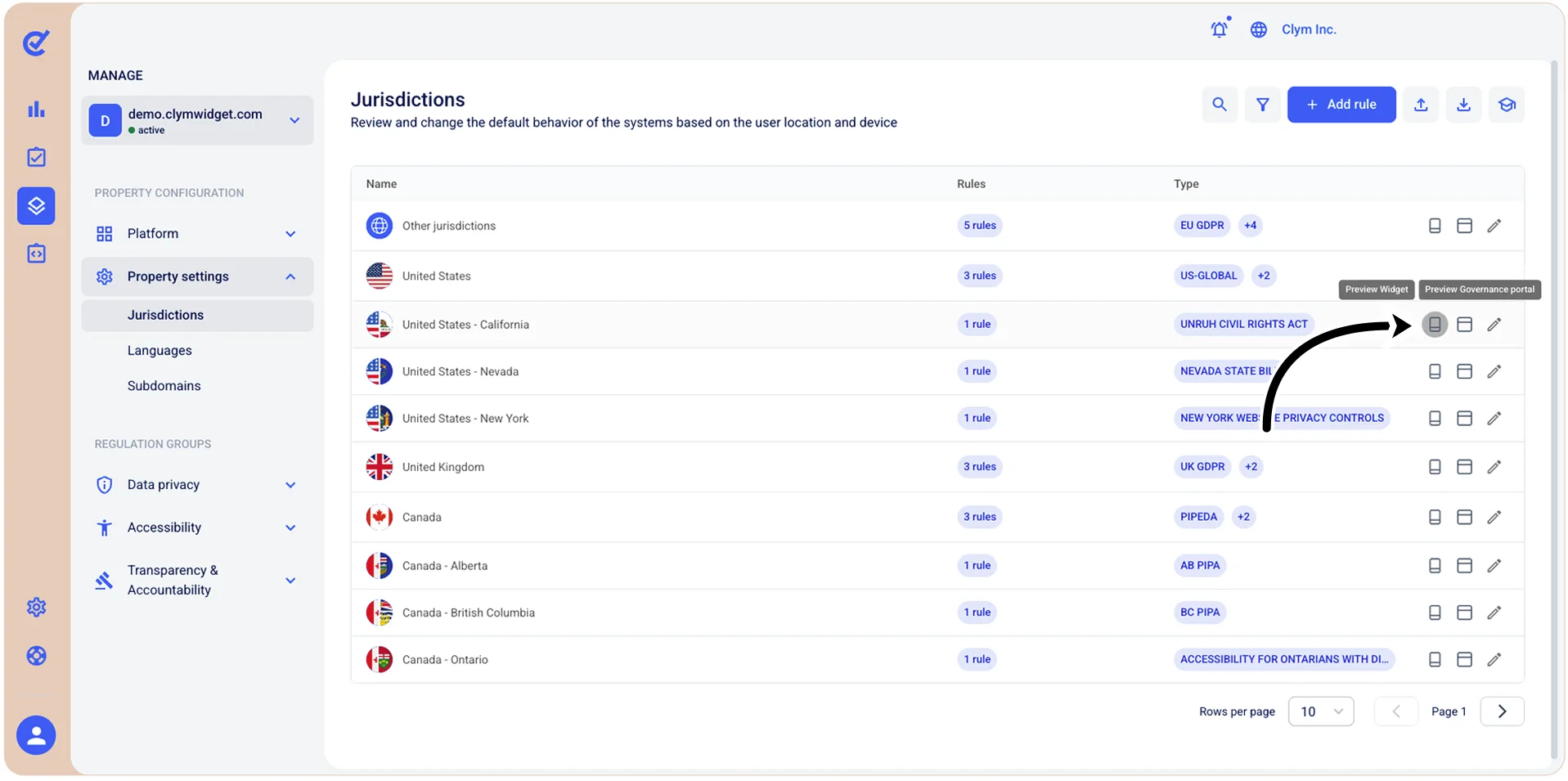Click the Clym Inc. account name
This screenshot has width=1568, height=781.
(x=1309, y=29)
